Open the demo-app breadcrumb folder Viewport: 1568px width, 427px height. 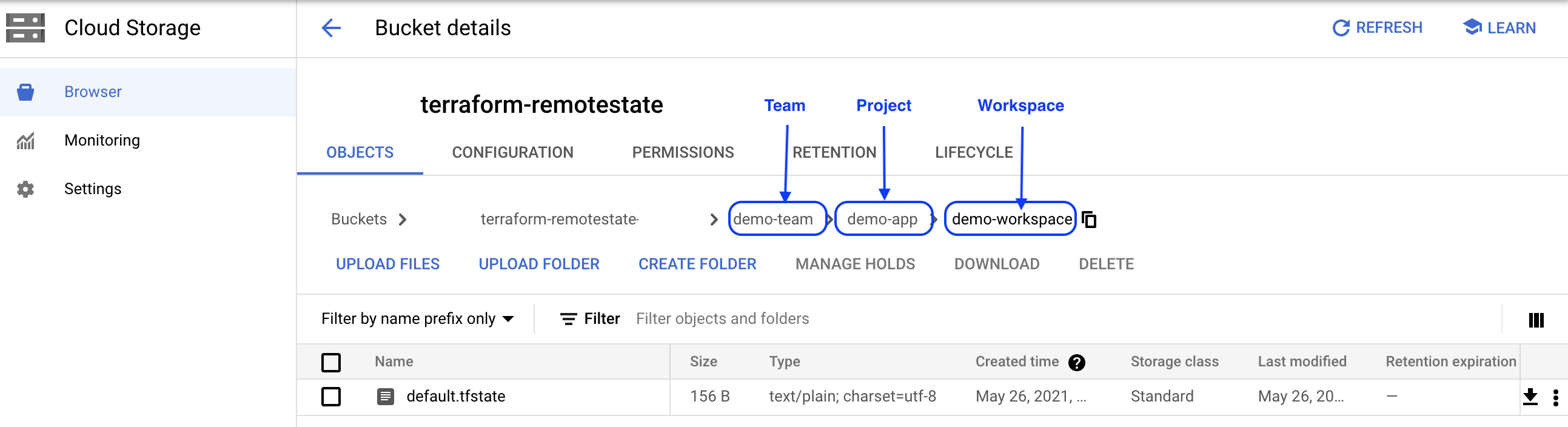[882, 220]
